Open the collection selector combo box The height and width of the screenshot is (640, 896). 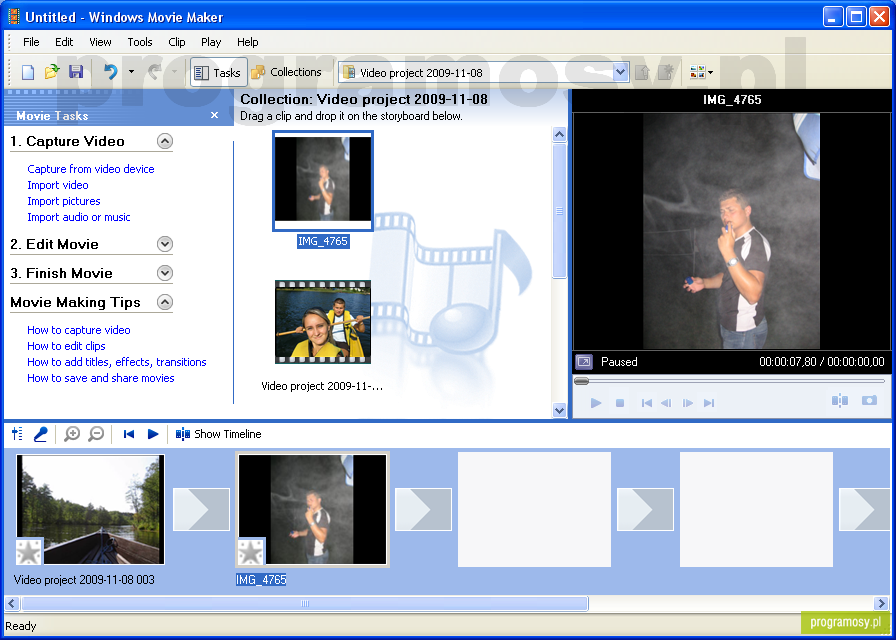pyautogui.click(x=484, y=73)
